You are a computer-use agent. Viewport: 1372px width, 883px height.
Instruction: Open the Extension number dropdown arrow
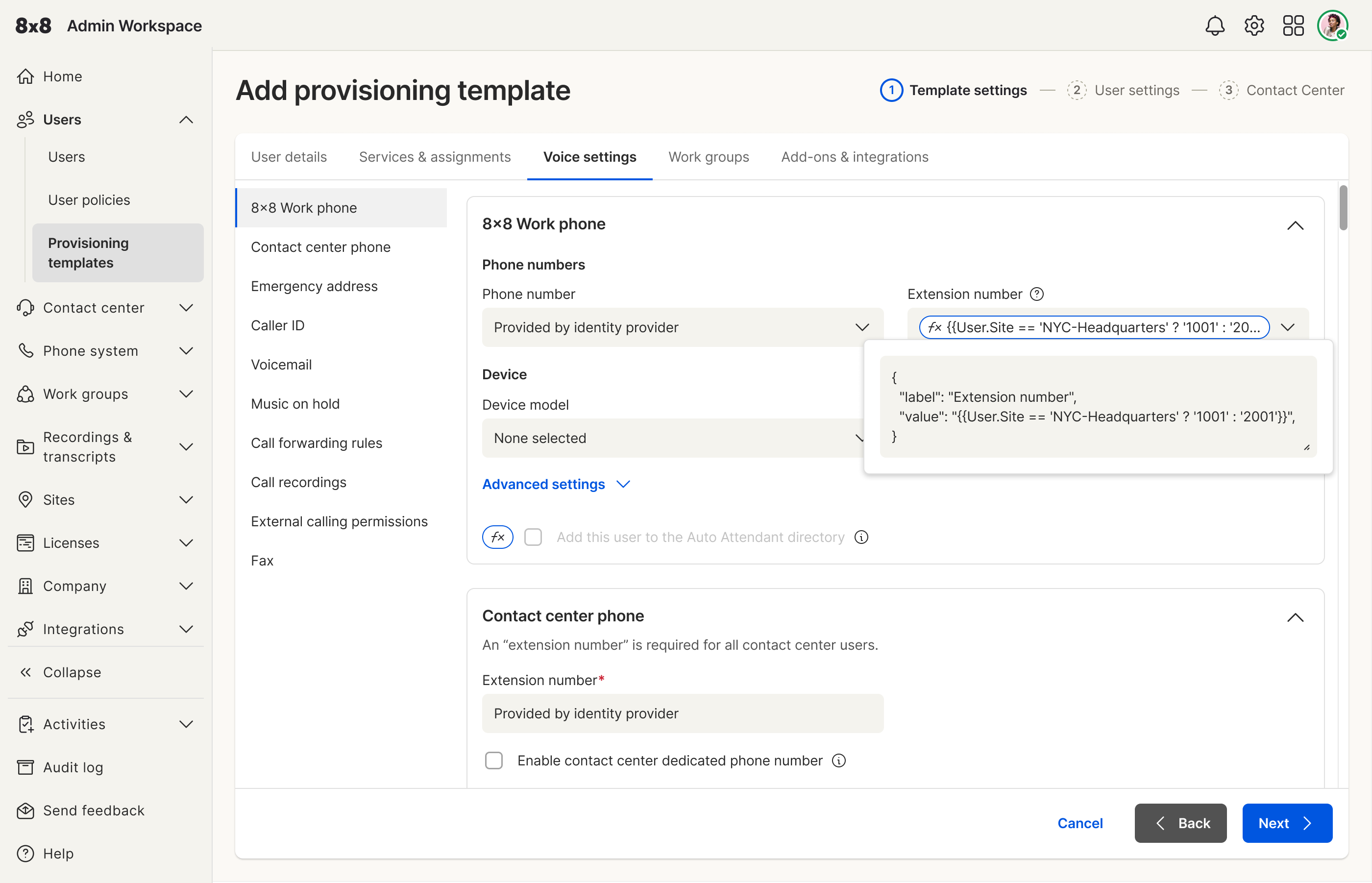tap(1288, 327)
